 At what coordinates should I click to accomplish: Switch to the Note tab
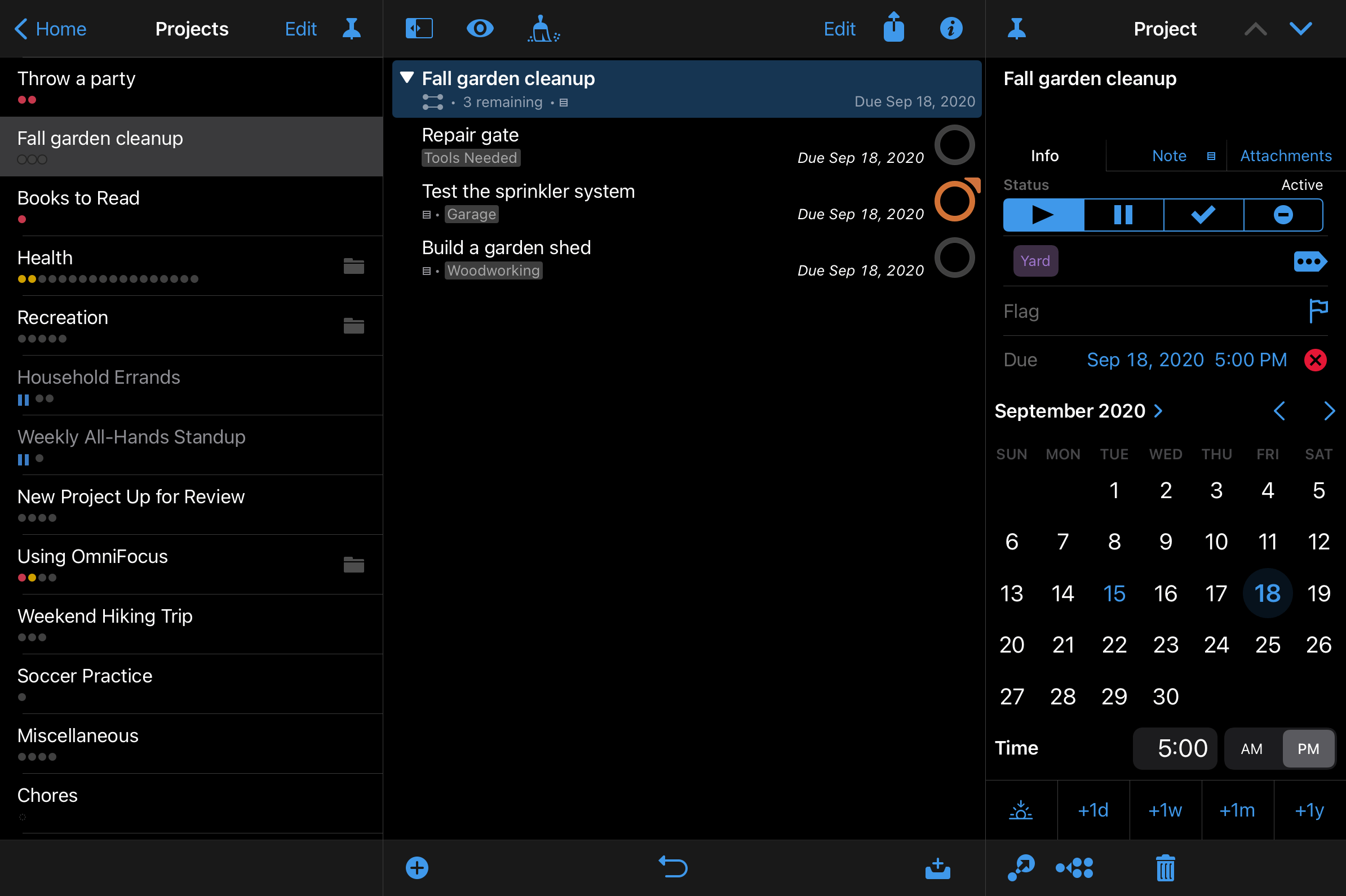[x=1169, y=156]
